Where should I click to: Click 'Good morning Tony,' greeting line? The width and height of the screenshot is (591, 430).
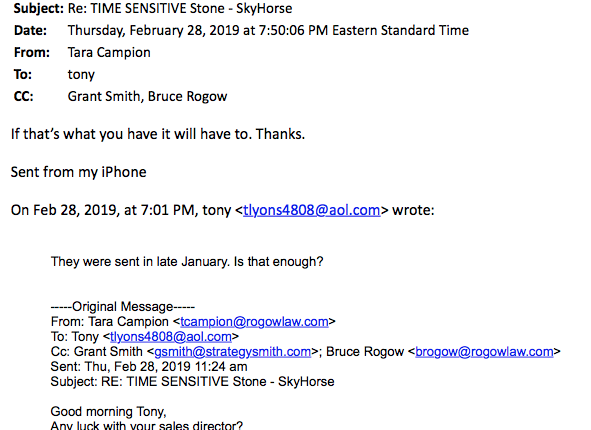(x=108, y=412)
